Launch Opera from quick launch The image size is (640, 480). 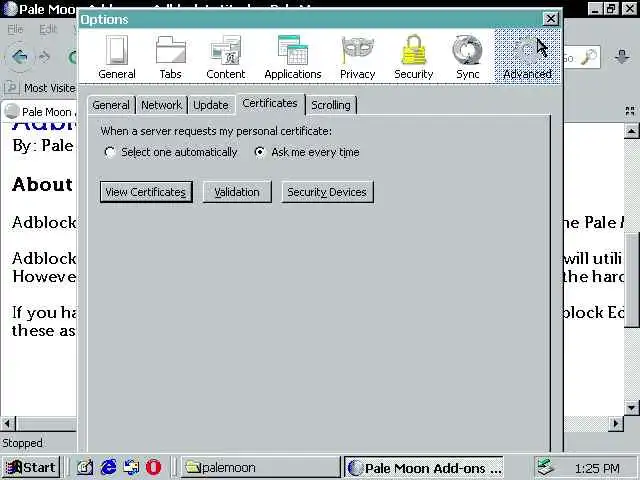pos(154,467)
